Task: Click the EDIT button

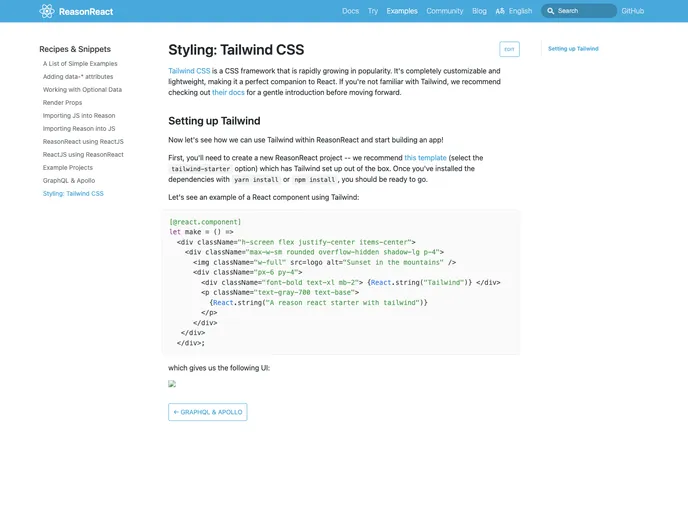Action: pos(509,49)
